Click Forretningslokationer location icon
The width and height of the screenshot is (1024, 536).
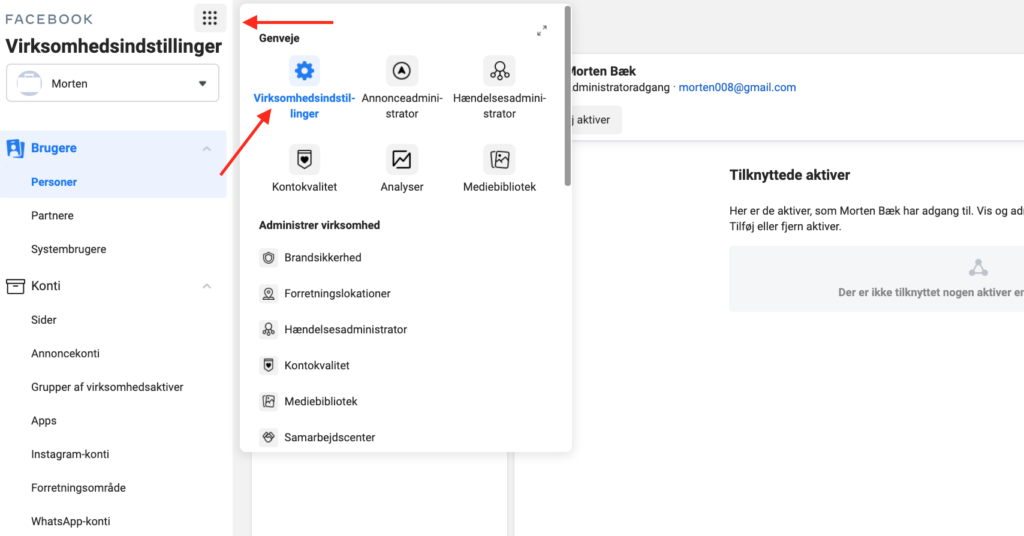point(268,294)
